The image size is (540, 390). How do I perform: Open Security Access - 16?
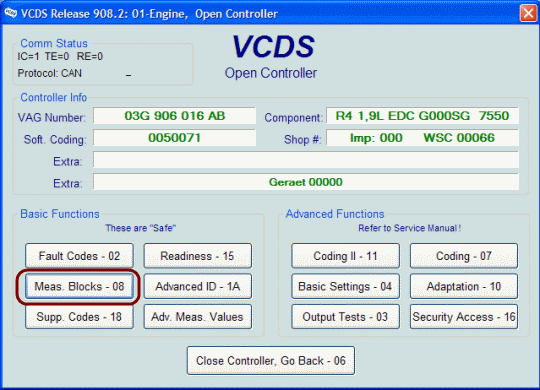(x=464, y=317)
